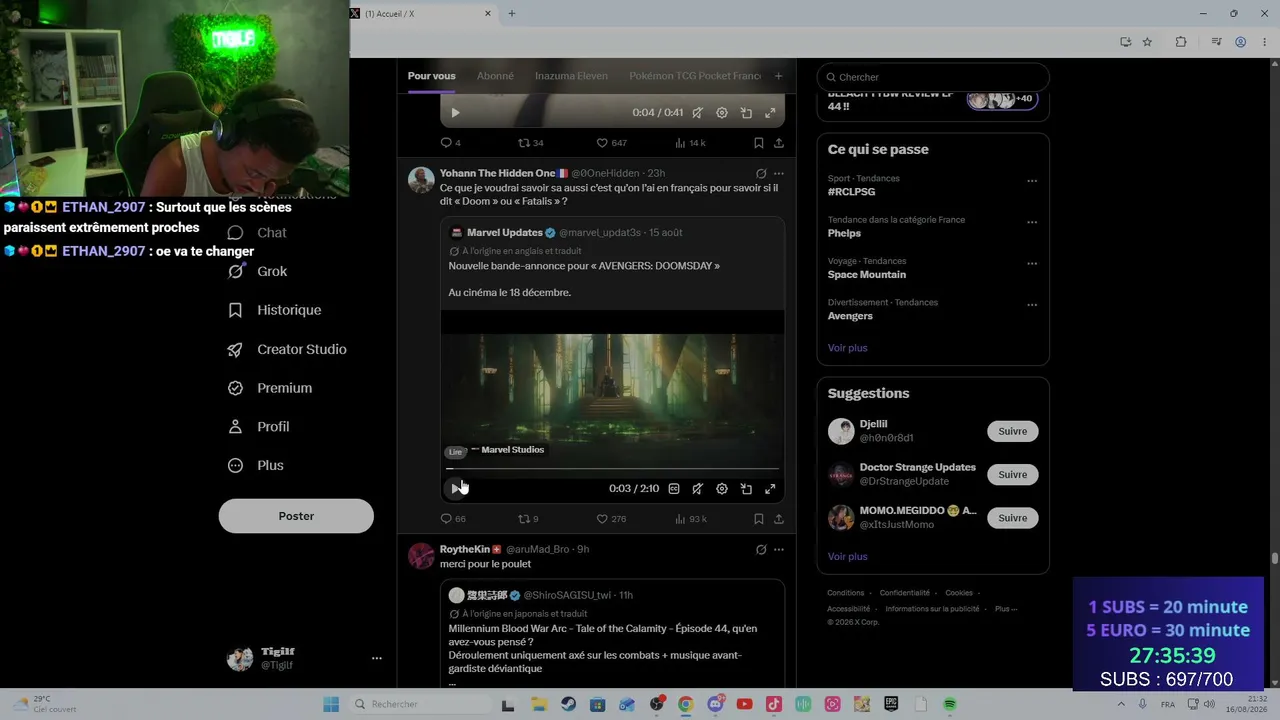The height and width of the screenshot is (720, 1280).
Task: Repost Yohann The Hidden One's post
Action: 528,519
